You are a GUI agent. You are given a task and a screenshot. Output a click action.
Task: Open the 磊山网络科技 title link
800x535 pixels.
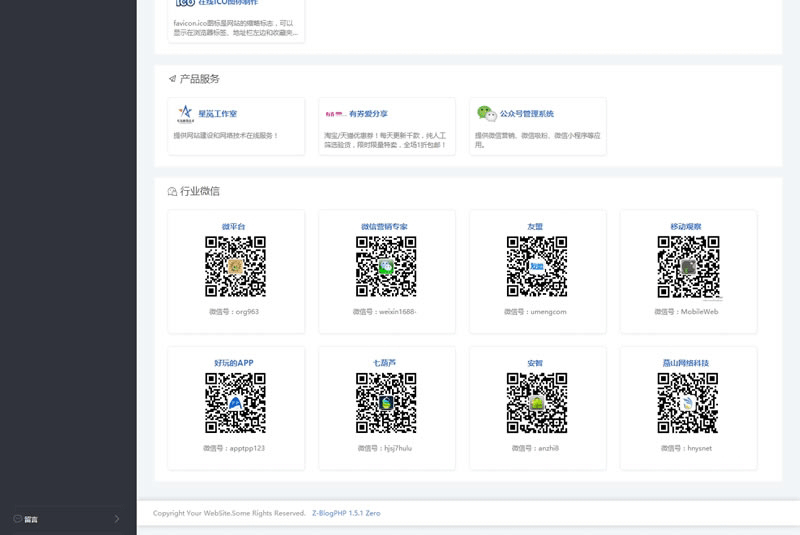pos(686,363)
